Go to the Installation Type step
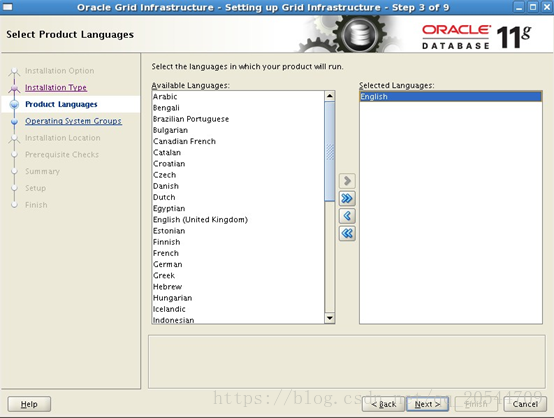 click(56, 87)
